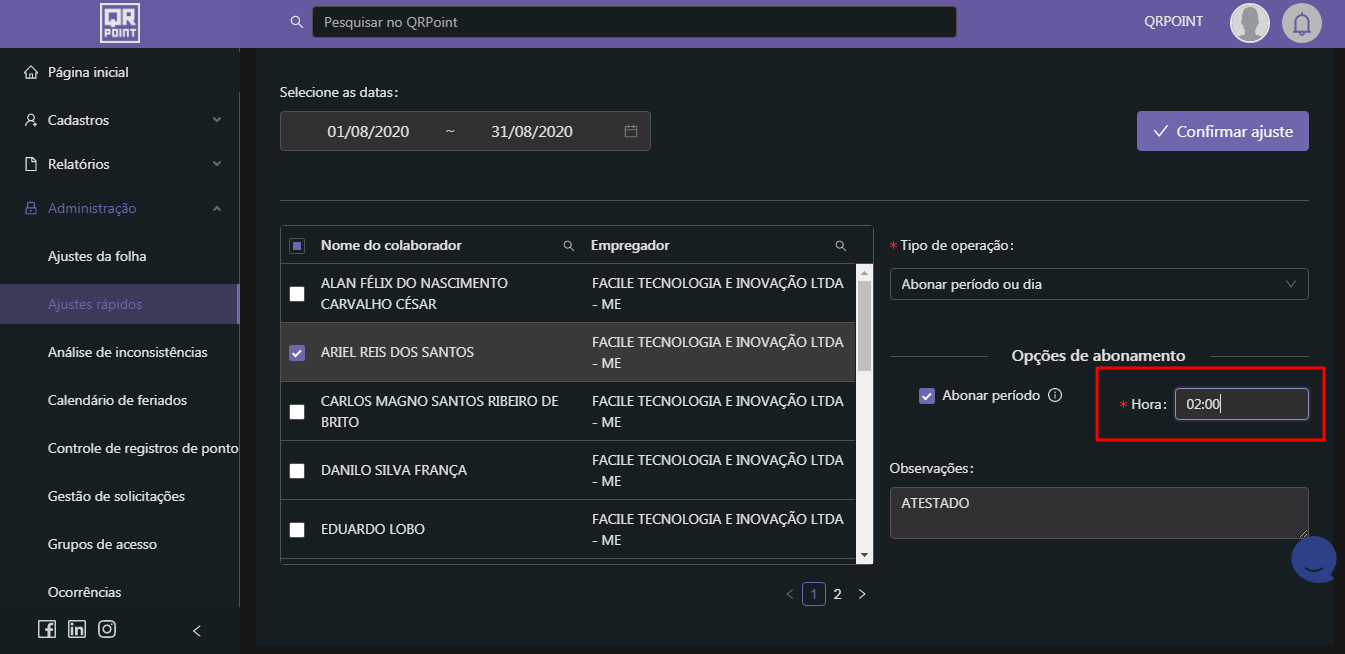Go to Gestão de solicitações
This screenshot has height=654, width=1345.
point(116,496)
